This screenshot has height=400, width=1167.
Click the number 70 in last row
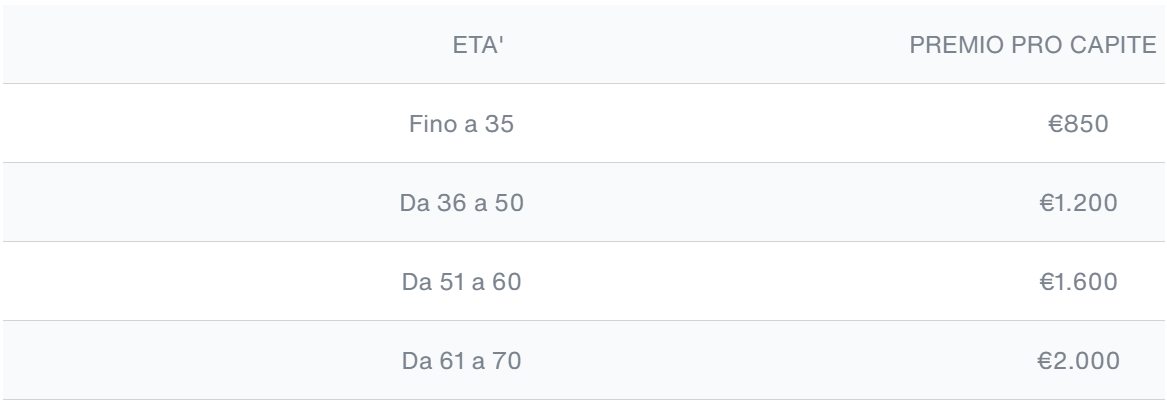(507, 361)
